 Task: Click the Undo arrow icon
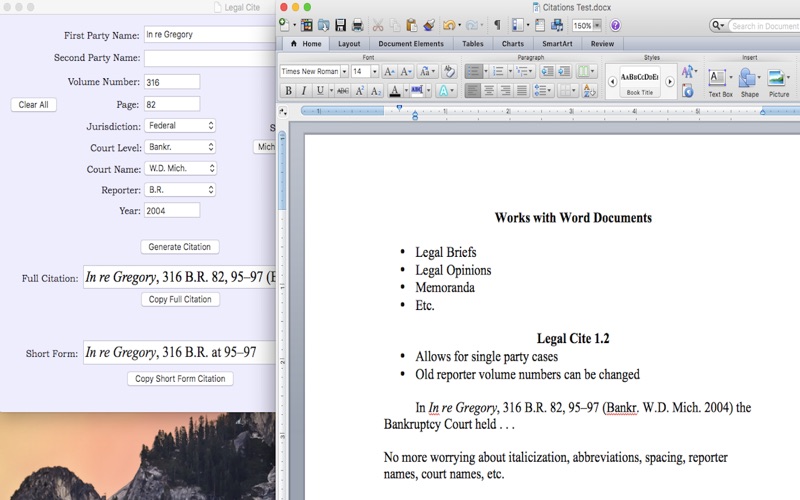[449, 25]
